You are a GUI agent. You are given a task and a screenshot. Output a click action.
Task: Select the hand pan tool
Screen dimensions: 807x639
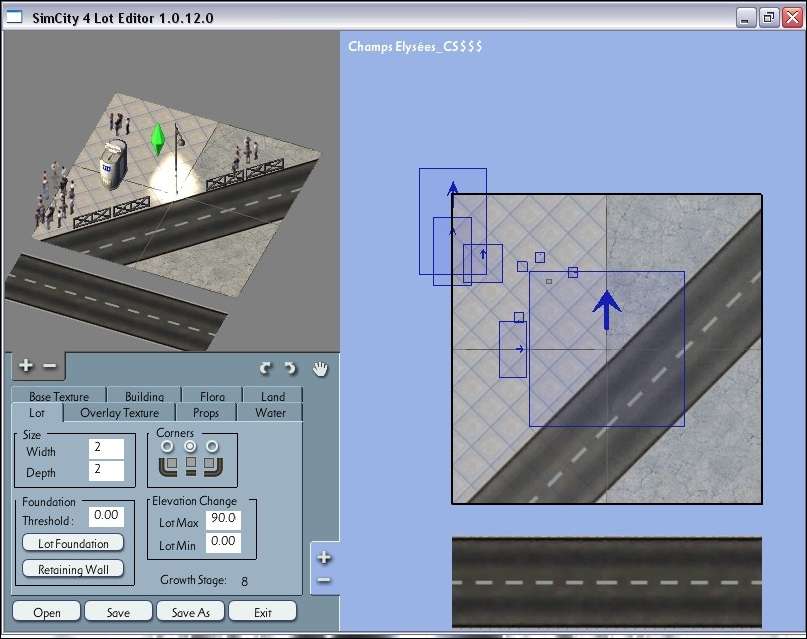[320, 368]
